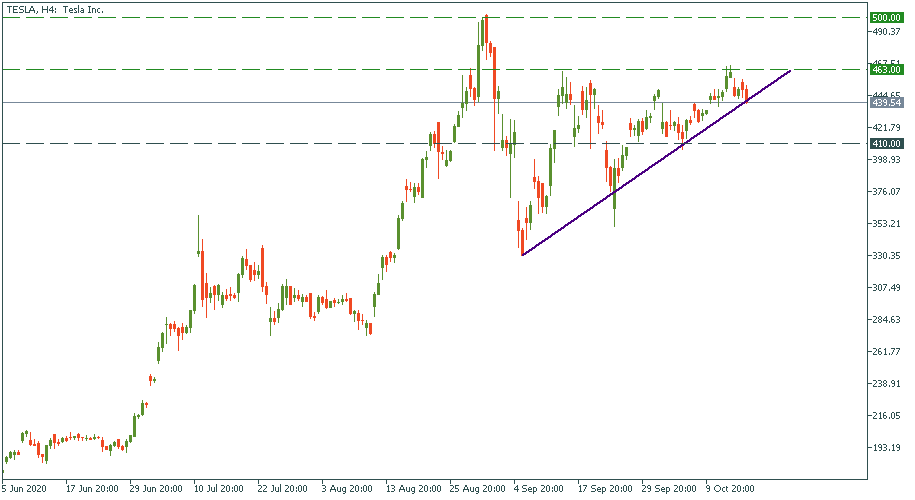Image resolution: width=915 pixels, height=500 pixels.
Task: Click the 9 Oct 20:00 date label
Action: pos(731,490)
